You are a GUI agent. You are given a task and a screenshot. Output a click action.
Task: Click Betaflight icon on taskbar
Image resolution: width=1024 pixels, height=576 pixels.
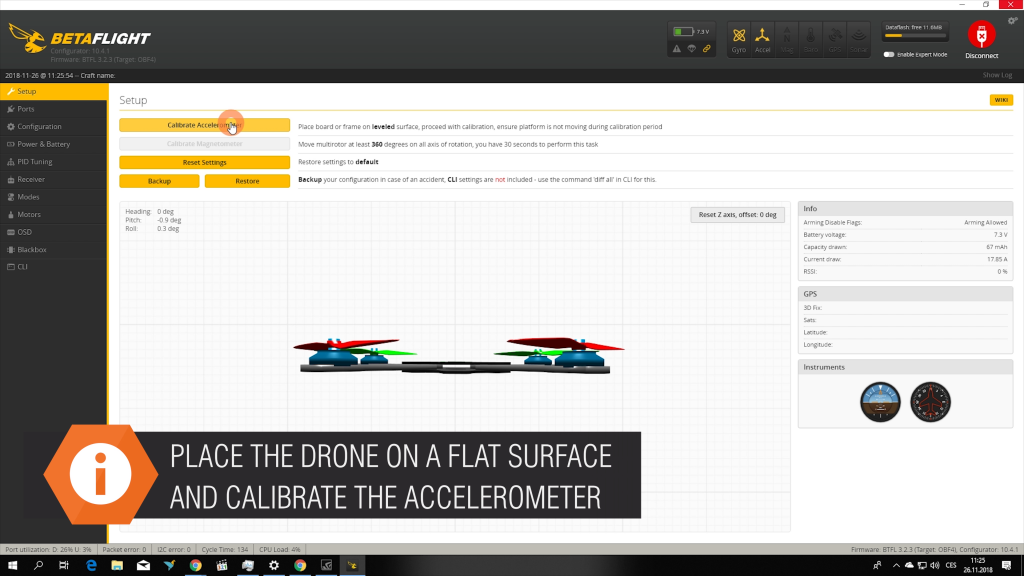352,566
